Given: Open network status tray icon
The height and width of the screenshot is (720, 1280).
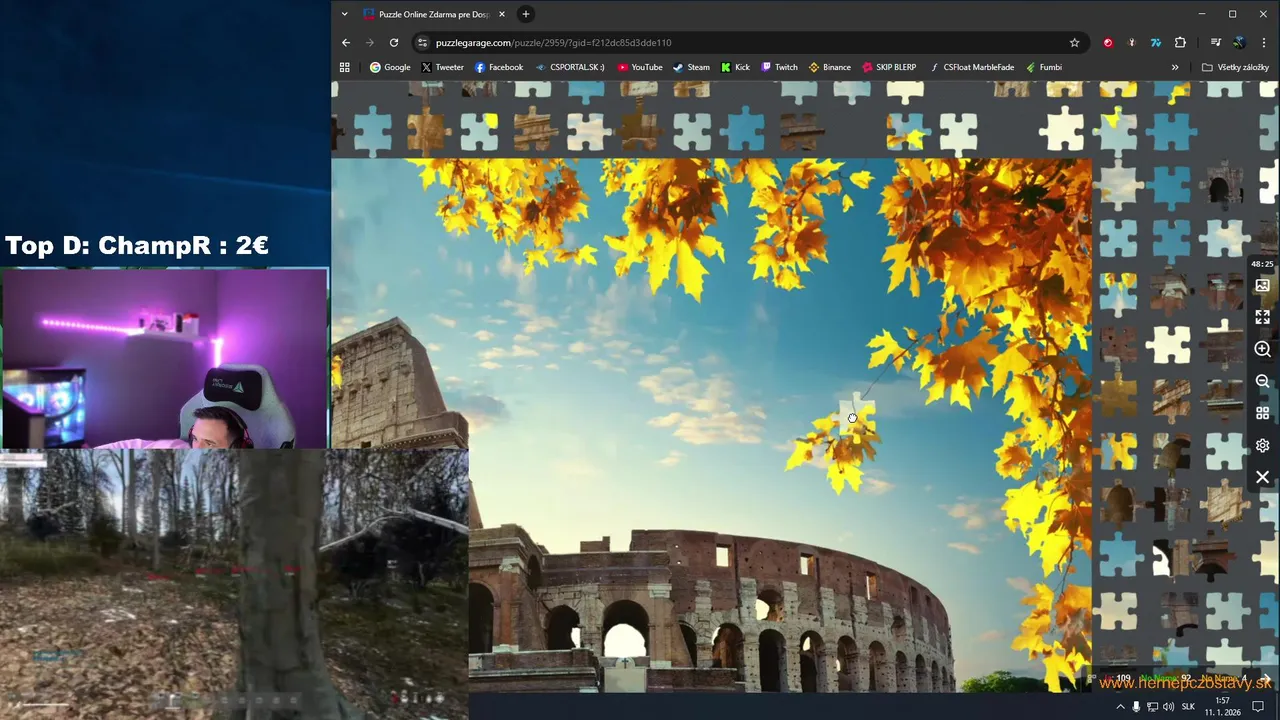Looking at the screenshot, I should 1152,706.
